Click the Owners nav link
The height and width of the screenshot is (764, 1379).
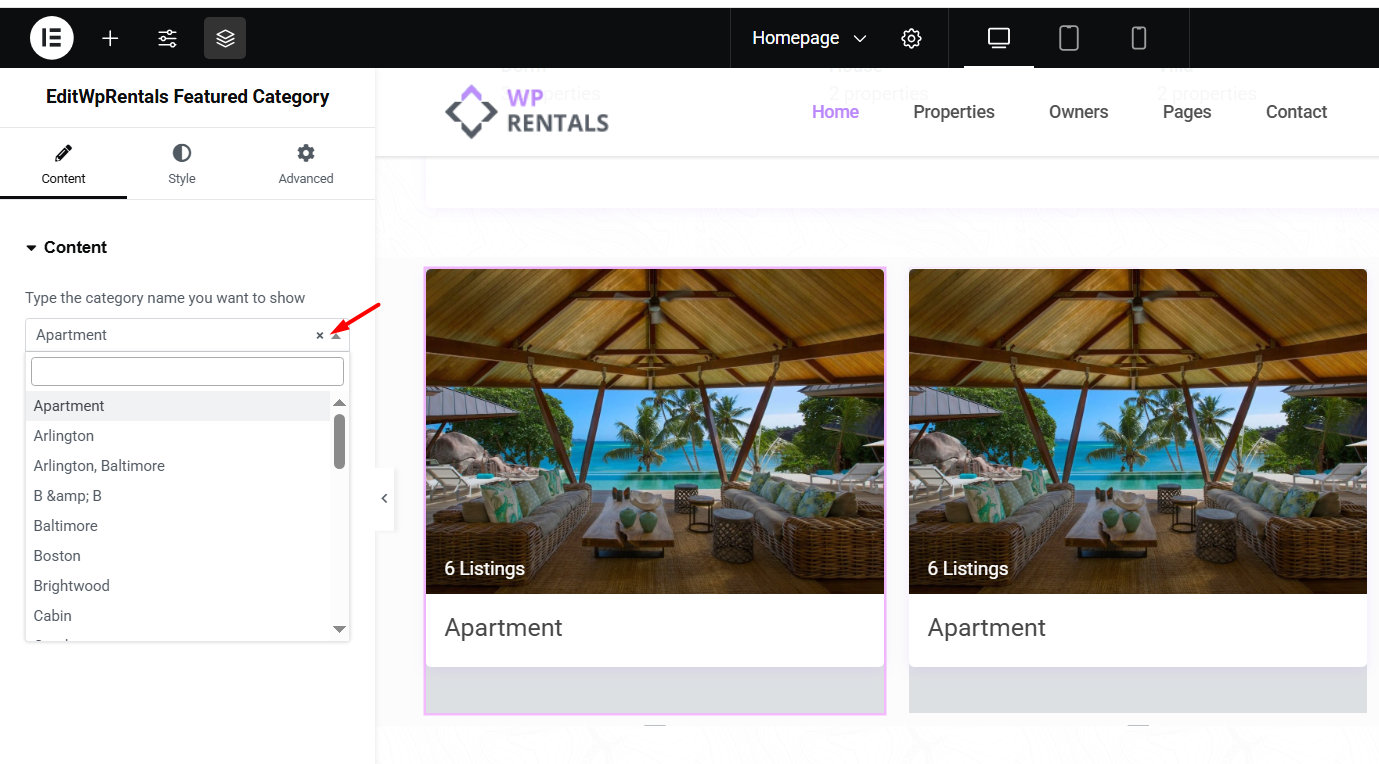pyautogui.click(x=1078, y=112)
